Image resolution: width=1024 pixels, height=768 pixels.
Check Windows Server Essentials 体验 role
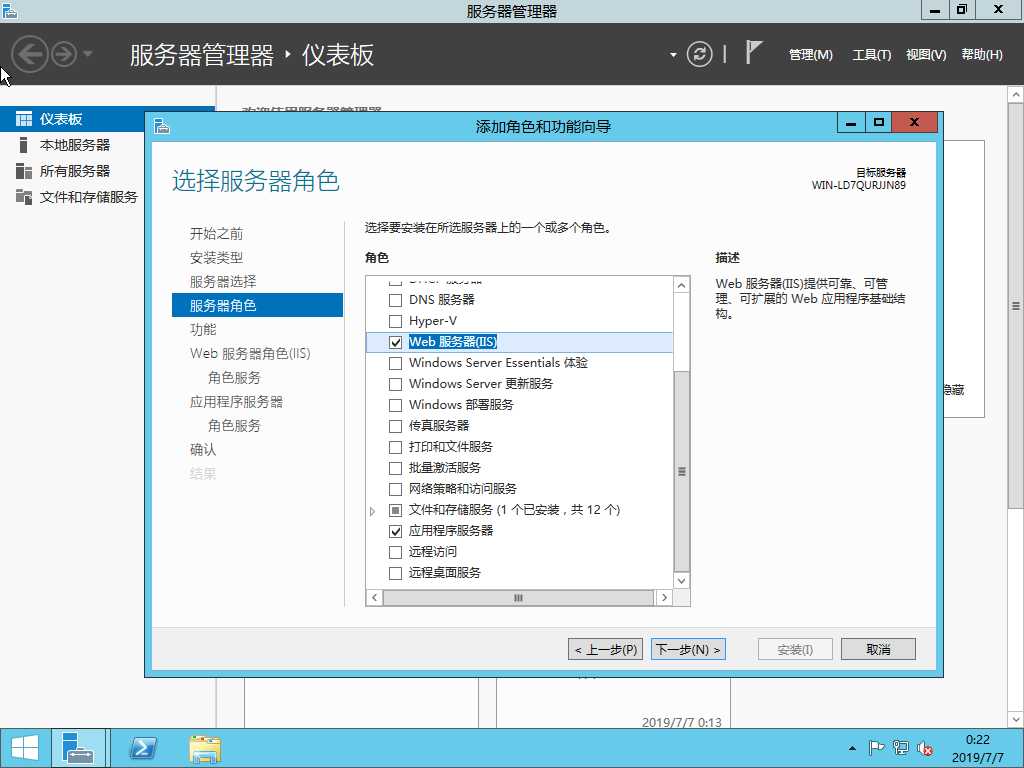pos(395,363)
